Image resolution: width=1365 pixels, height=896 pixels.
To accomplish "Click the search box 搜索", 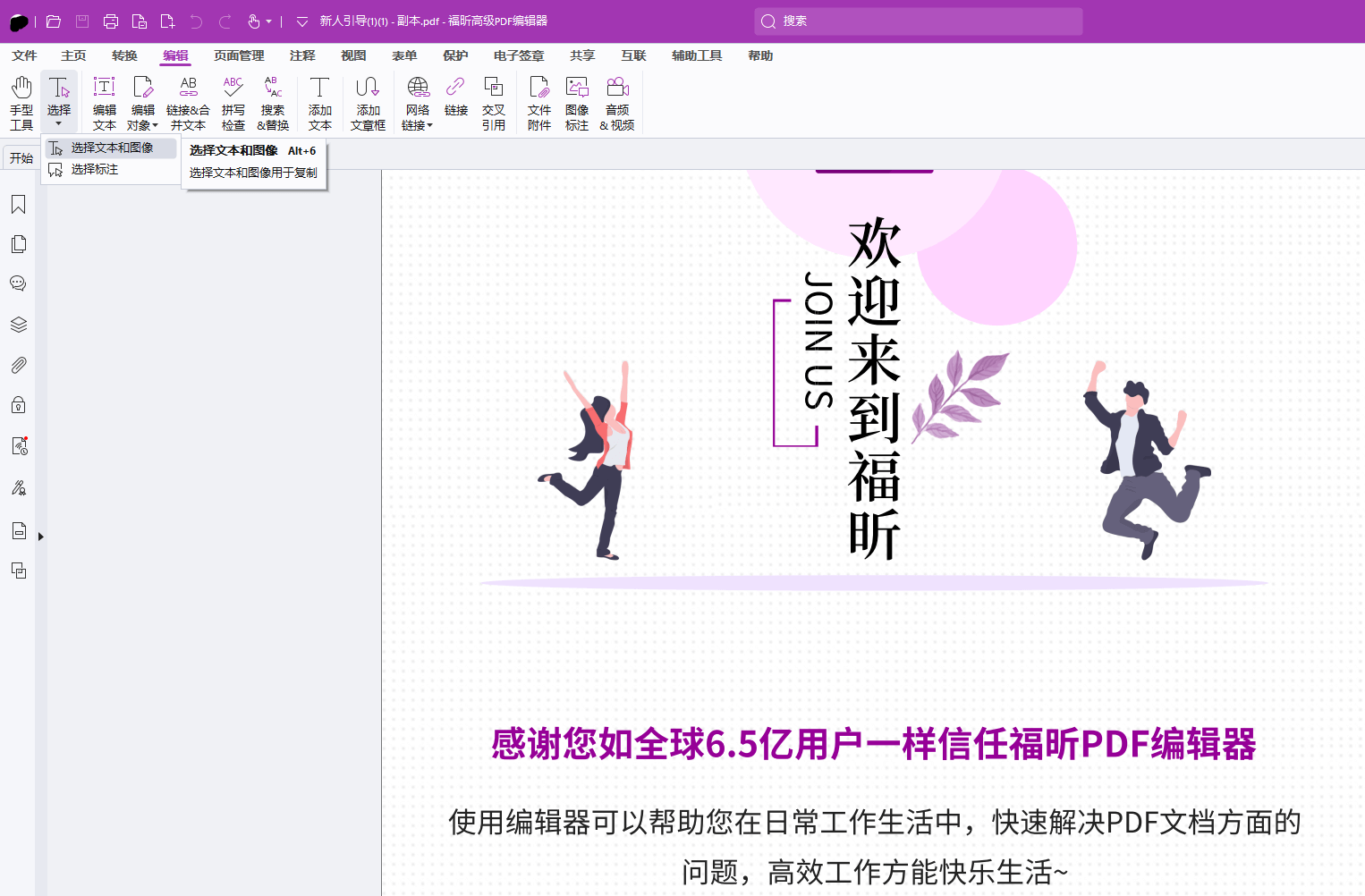I will coord(919,21).
